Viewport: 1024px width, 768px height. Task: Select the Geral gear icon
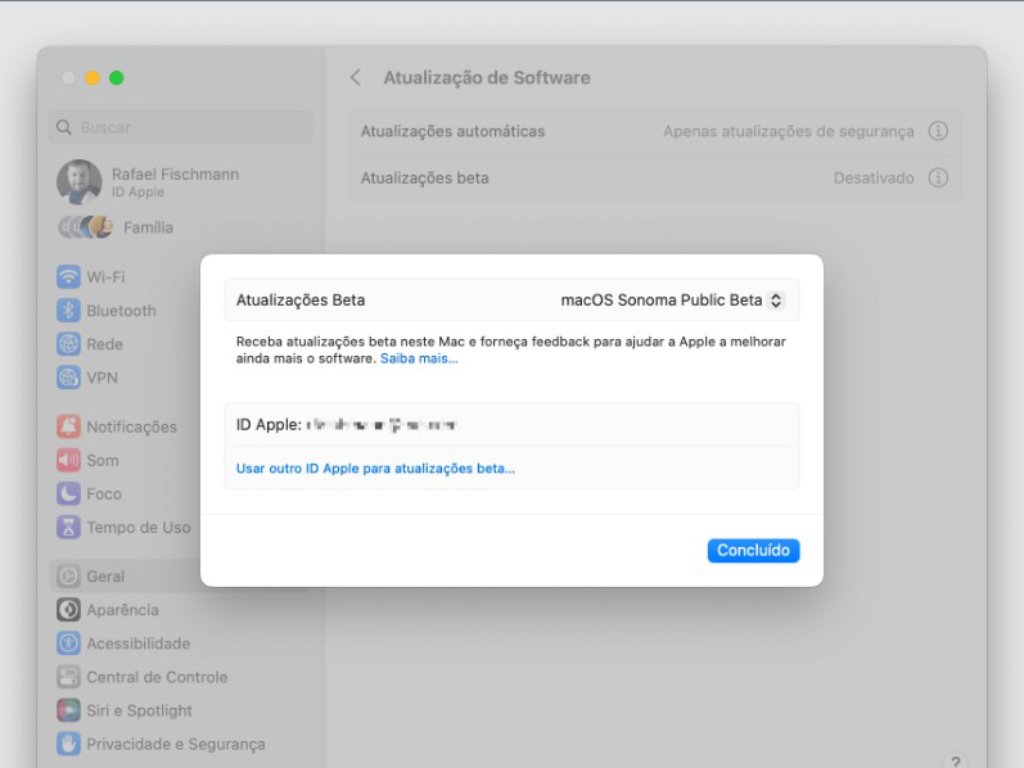[69, 576]
